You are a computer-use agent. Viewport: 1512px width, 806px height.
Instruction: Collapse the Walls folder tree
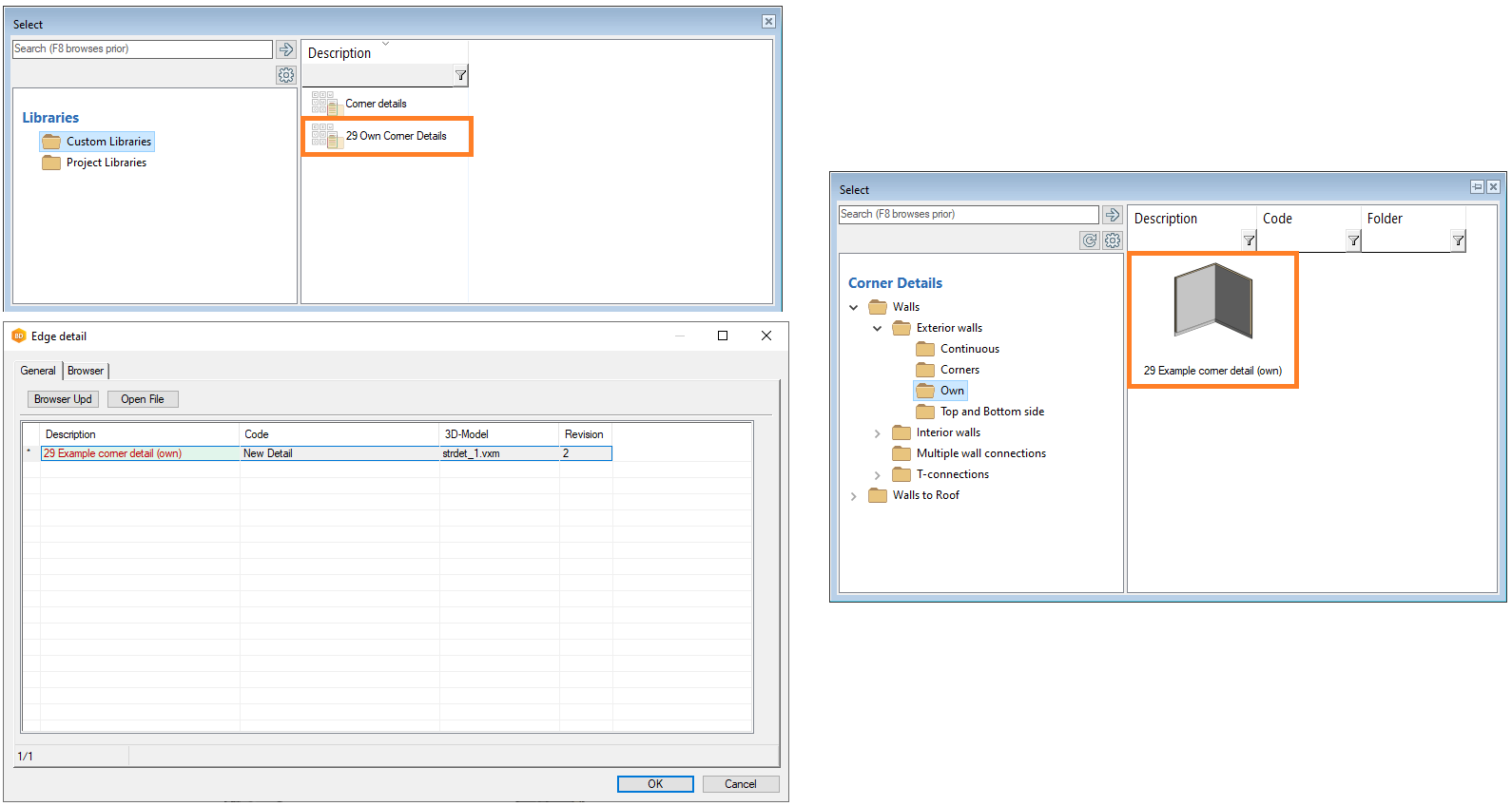click(x=854, y=307)
